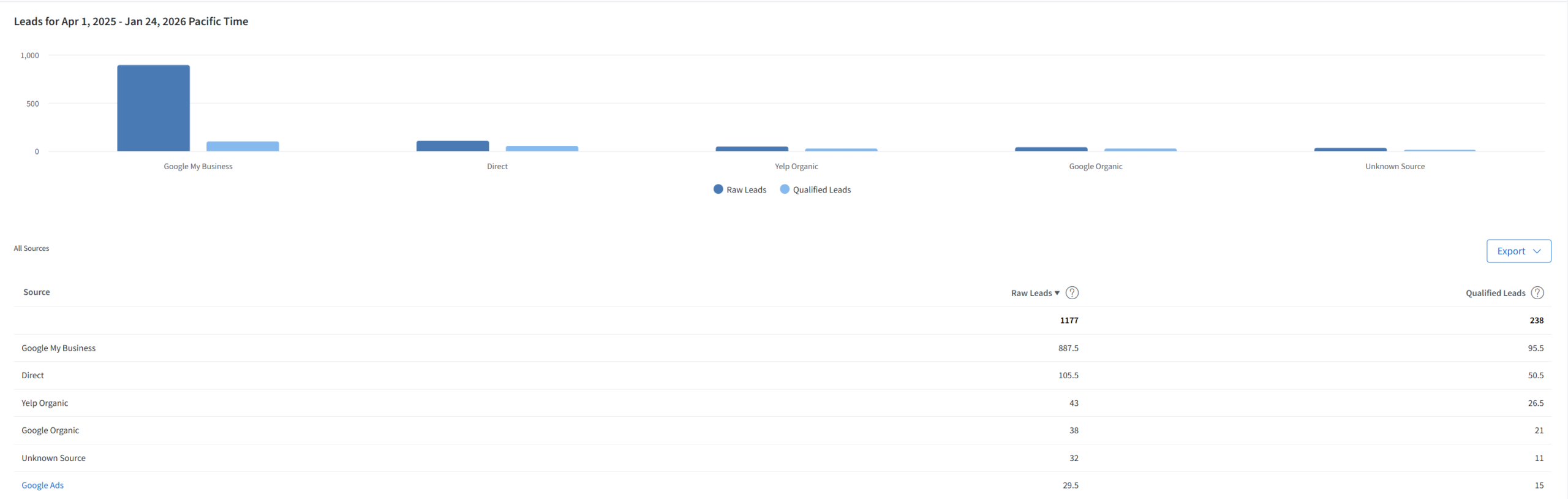Click the Google My Business qualified leads bar
1568x499 pixels.
pyautogui.click(x=243, y=147)
